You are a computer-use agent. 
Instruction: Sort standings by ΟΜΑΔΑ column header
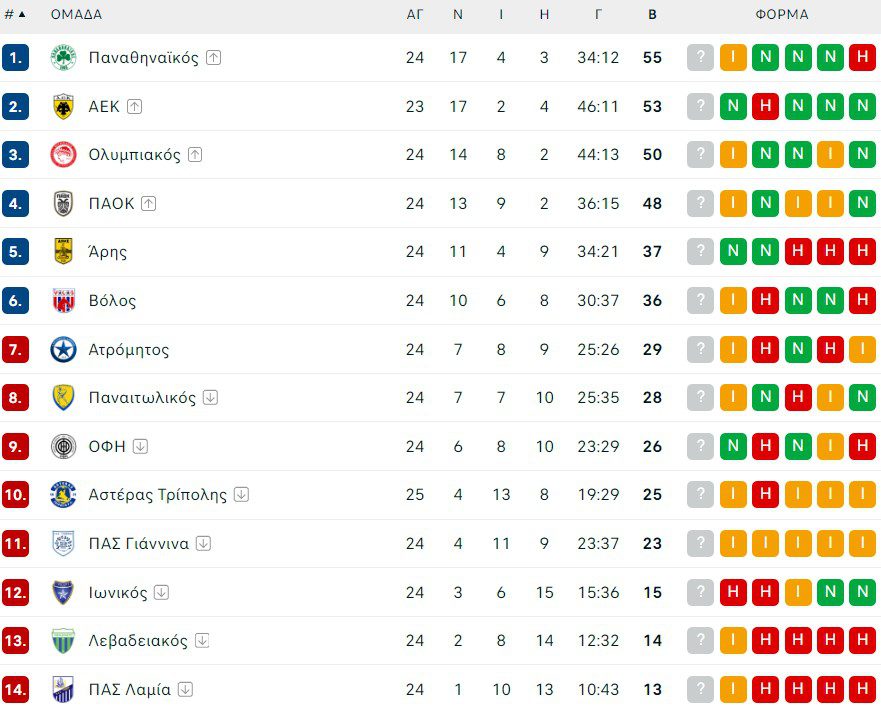76,15
